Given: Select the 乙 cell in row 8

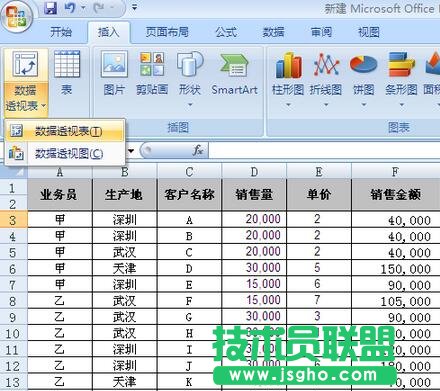Looking at the screenshot, I should click(60, 301).
